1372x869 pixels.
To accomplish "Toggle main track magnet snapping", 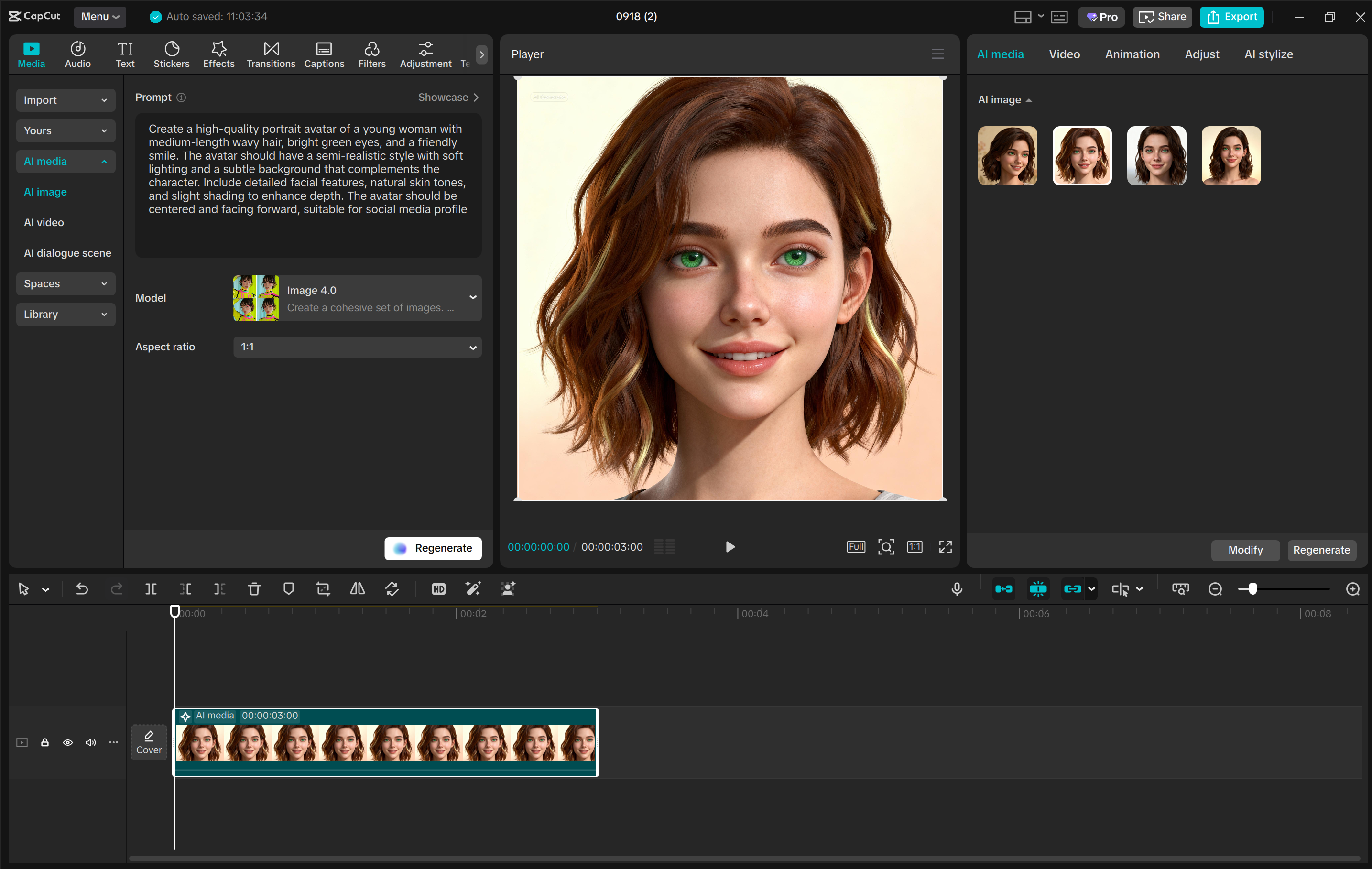I will coord(1004,589).
